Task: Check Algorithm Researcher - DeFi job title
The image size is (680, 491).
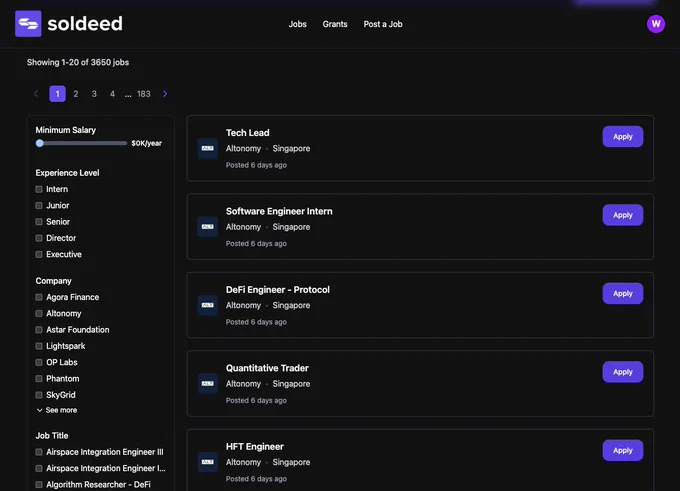Action: 39,484
